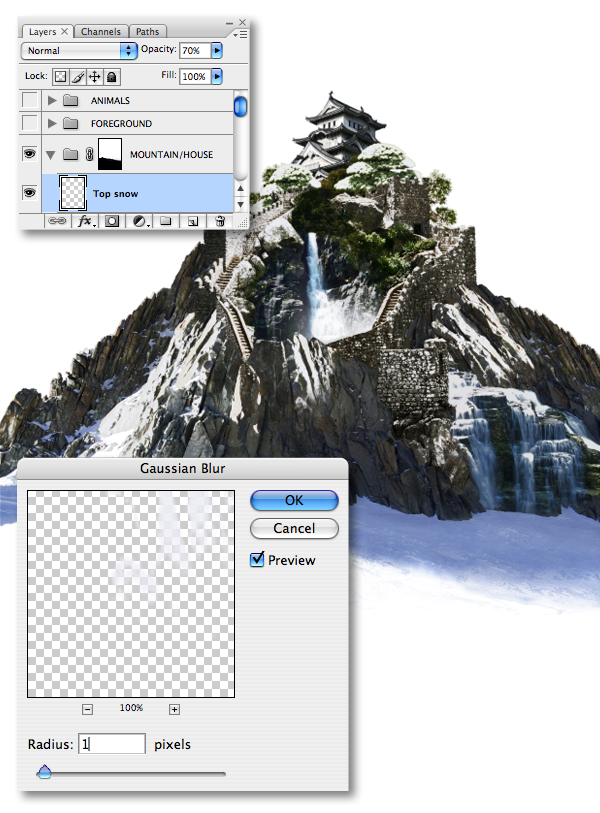Viewport: 600px width, 813px height.
Task: Click the FOREGROUND group folder icon
Action: click(x=71, y=123)
